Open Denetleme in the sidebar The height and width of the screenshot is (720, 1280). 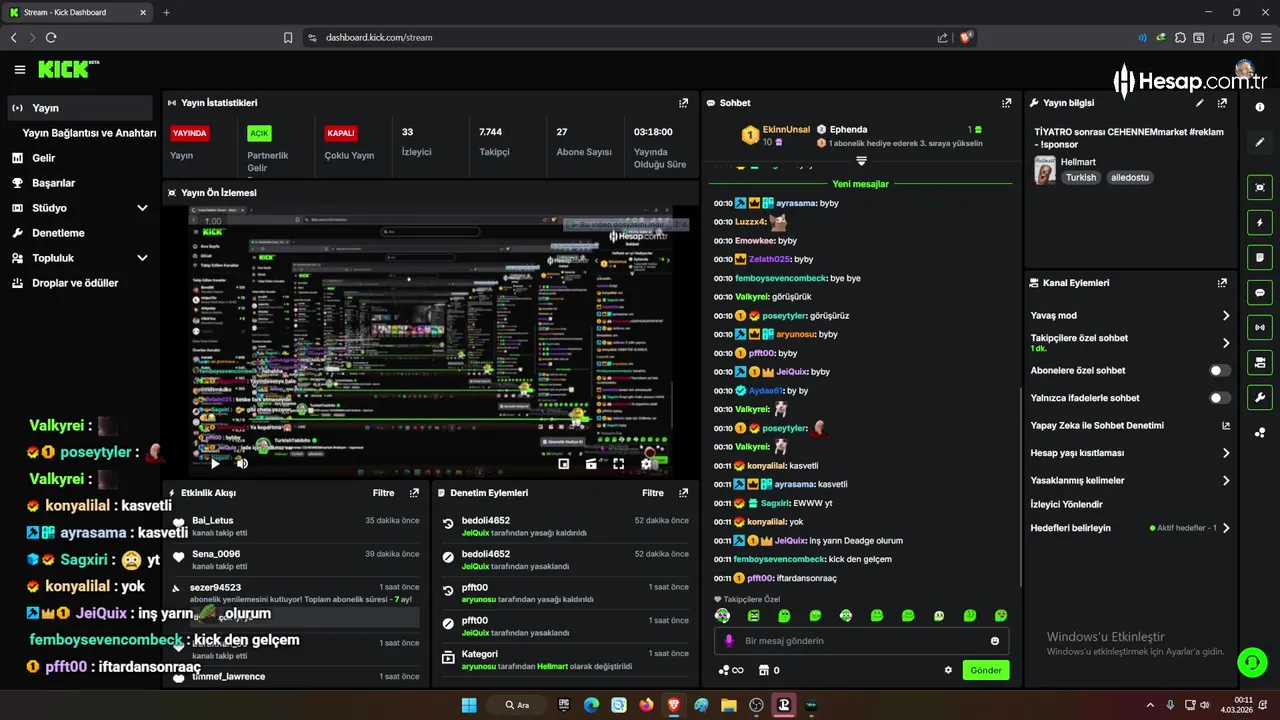point(80,233)
